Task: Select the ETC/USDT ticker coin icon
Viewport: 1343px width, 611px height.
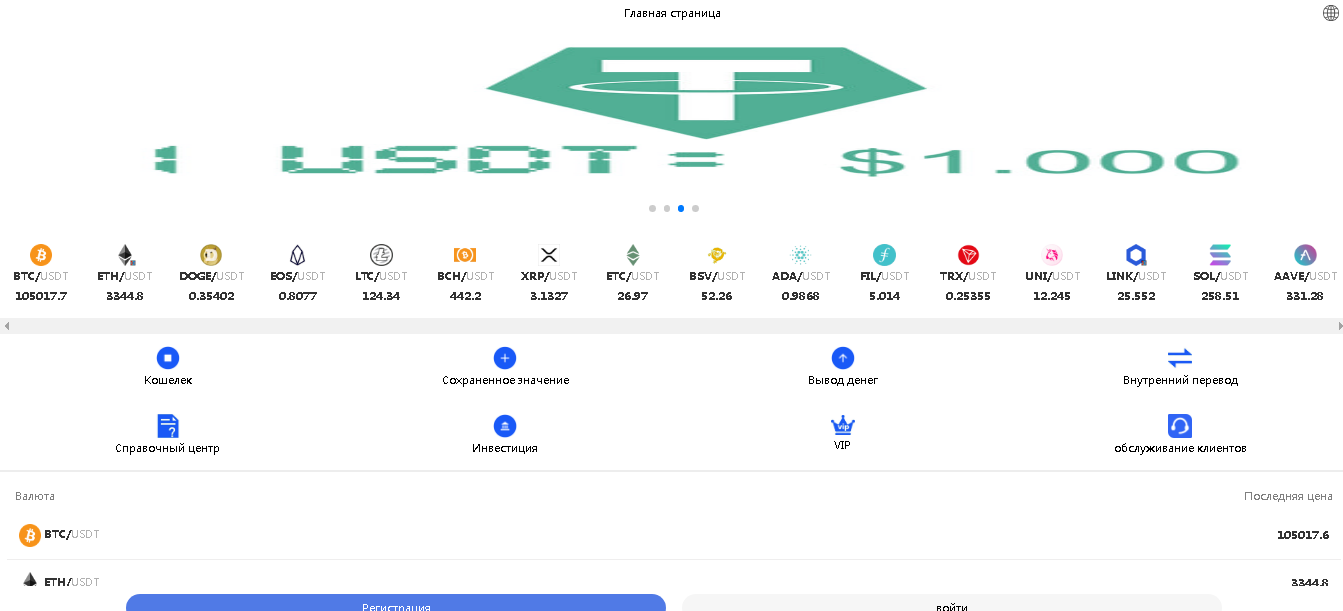Action: [633, 255]
